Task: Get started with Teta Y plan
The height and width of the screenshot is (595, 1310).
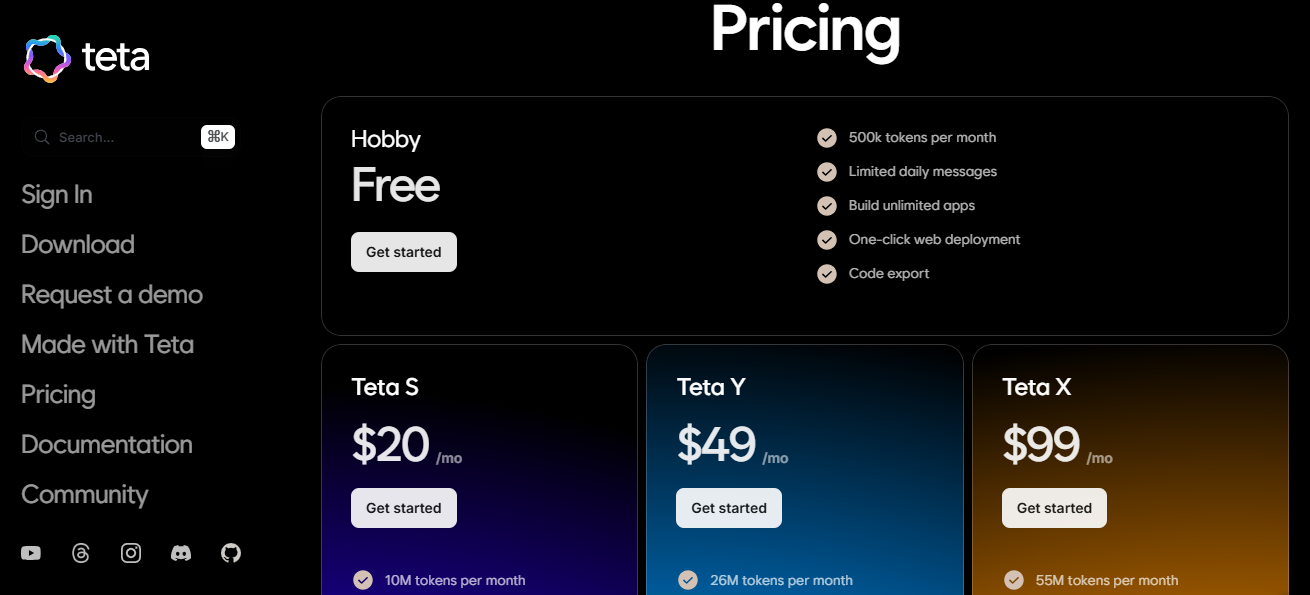Action: point(729,508)
